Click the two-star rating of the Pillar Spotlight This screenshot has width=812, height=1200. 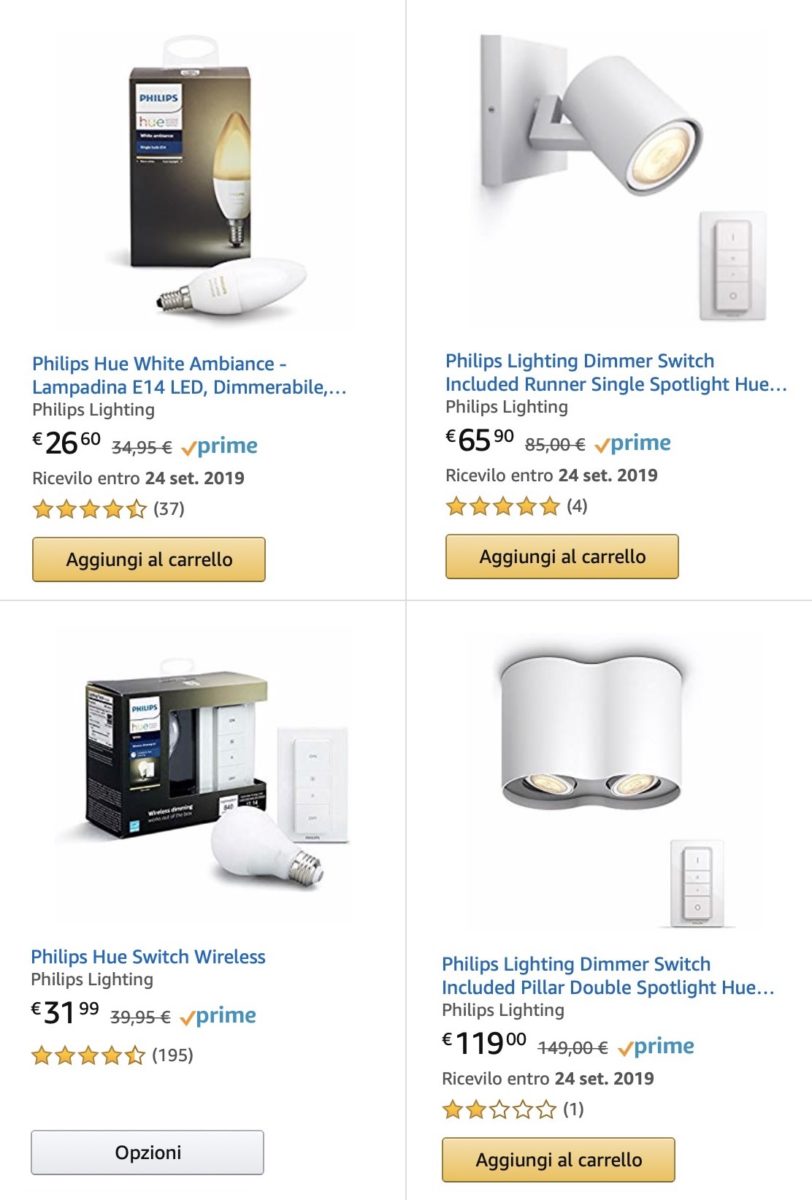tap(495, 1108)
